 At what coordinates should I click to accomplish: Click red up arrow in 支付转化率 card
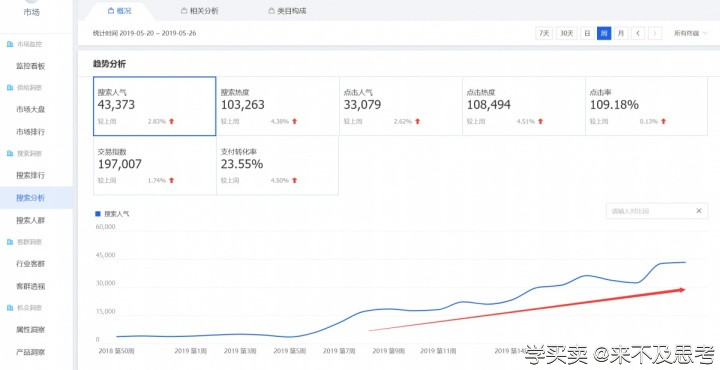point(295,180)
